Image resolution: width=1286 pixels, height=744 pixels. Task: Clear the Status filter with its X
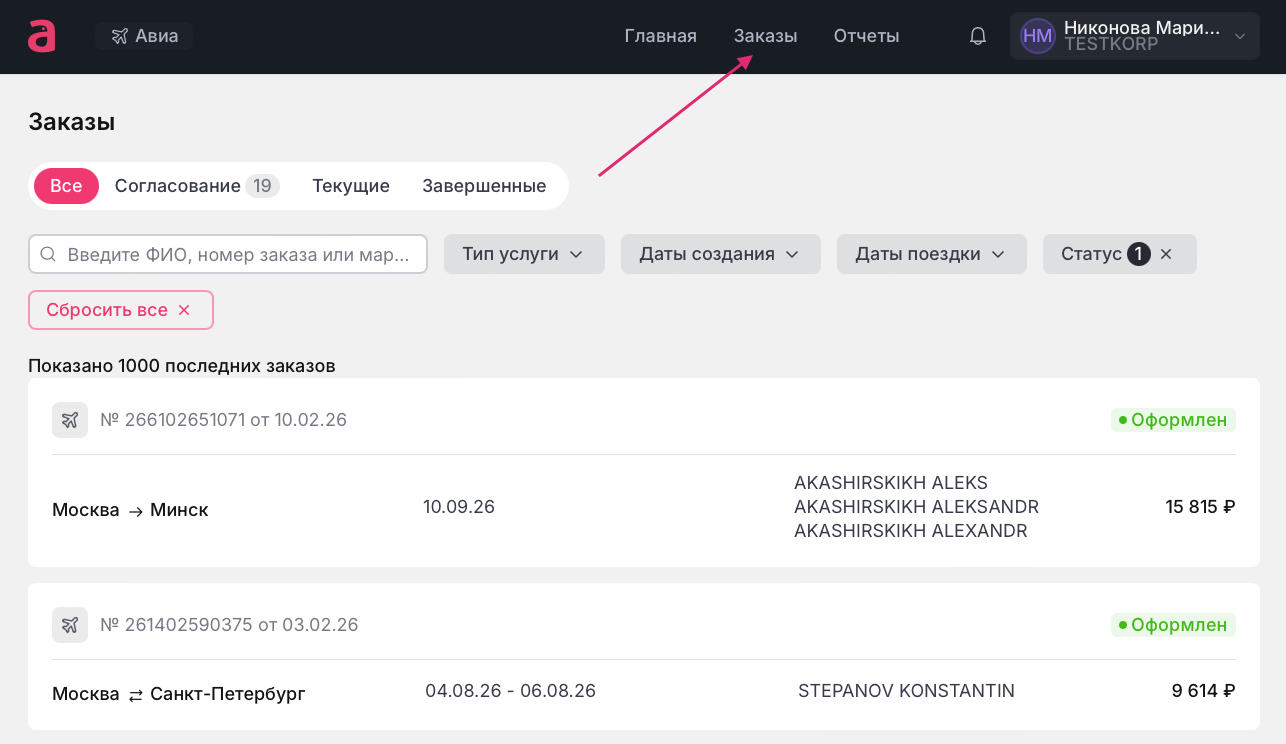point(1166,254)
